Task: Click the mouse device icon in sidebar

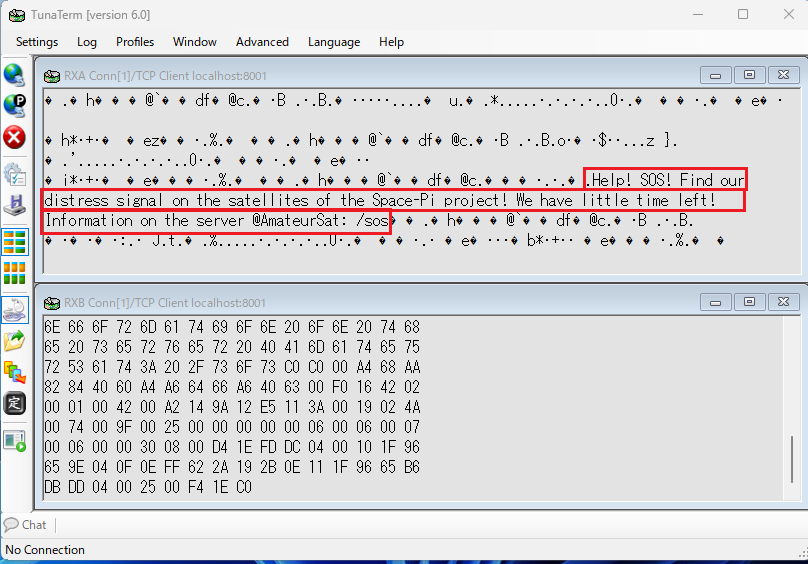Action: click(14, 309)
